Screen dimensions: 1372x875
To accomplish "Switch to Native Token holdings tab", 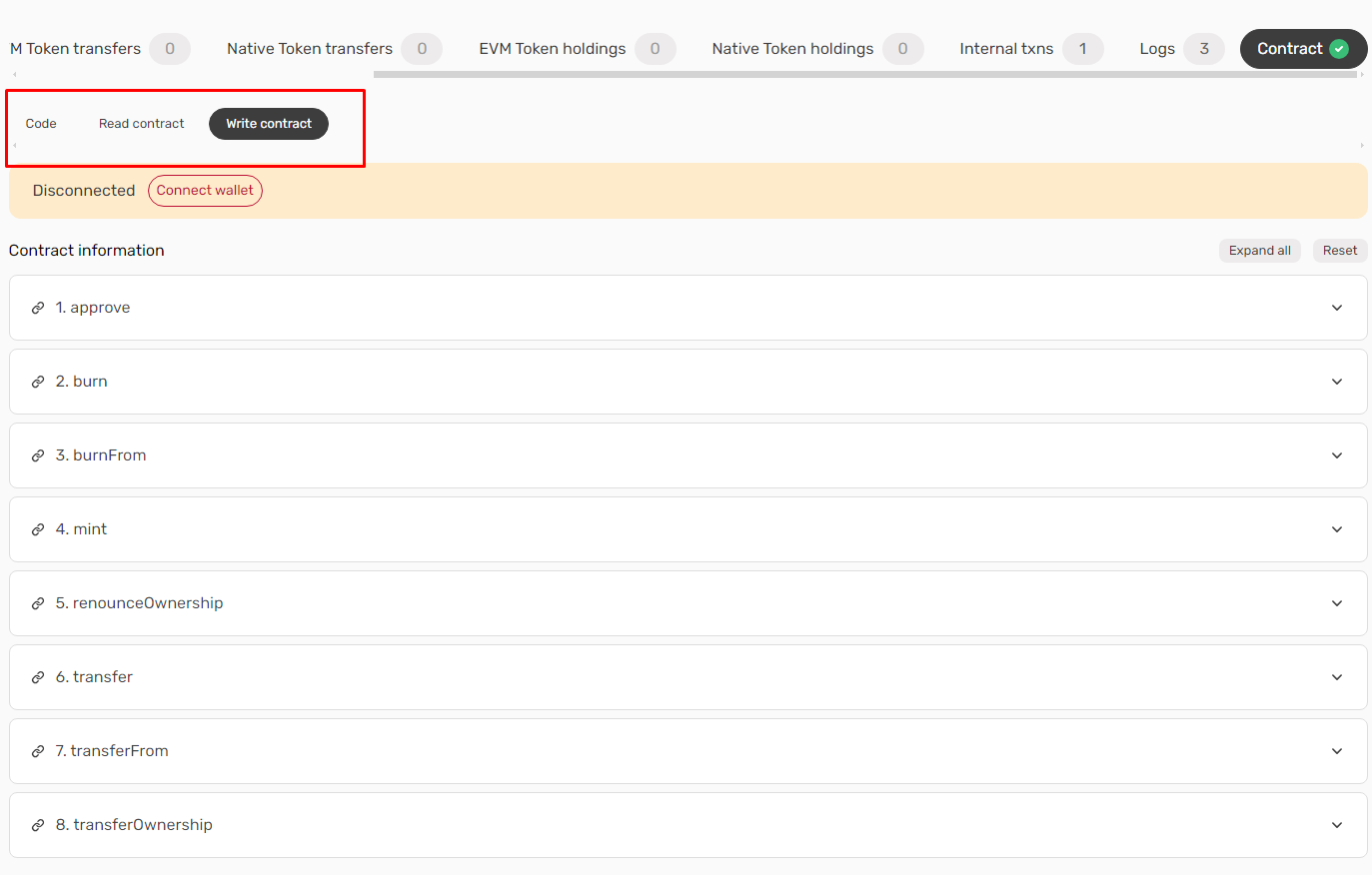I will click(817, 49).
